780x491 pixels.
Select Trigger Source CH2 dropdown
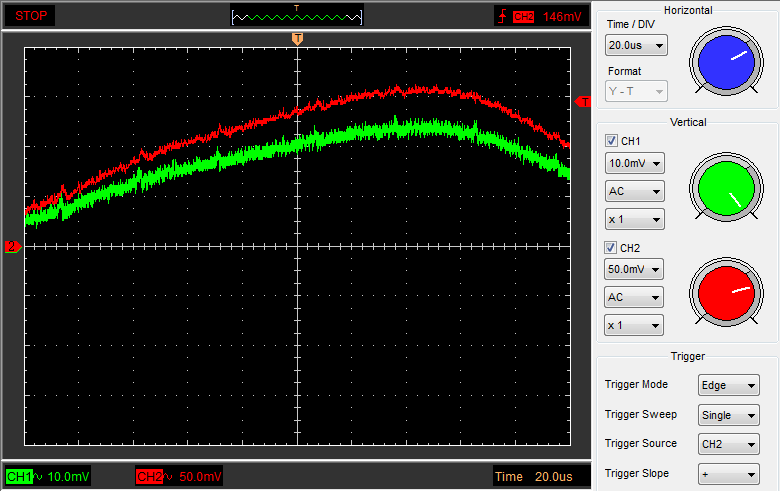click(x=728, y=444)
